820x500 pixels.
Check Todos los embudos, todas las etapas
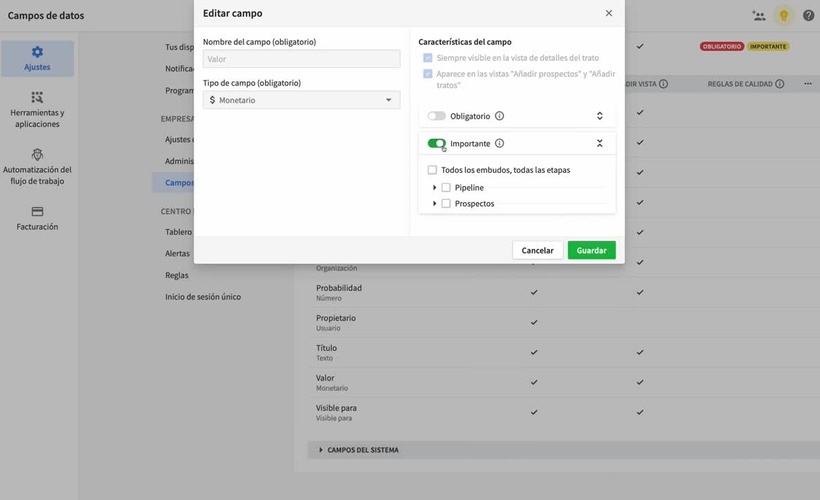tap(432, 170)
